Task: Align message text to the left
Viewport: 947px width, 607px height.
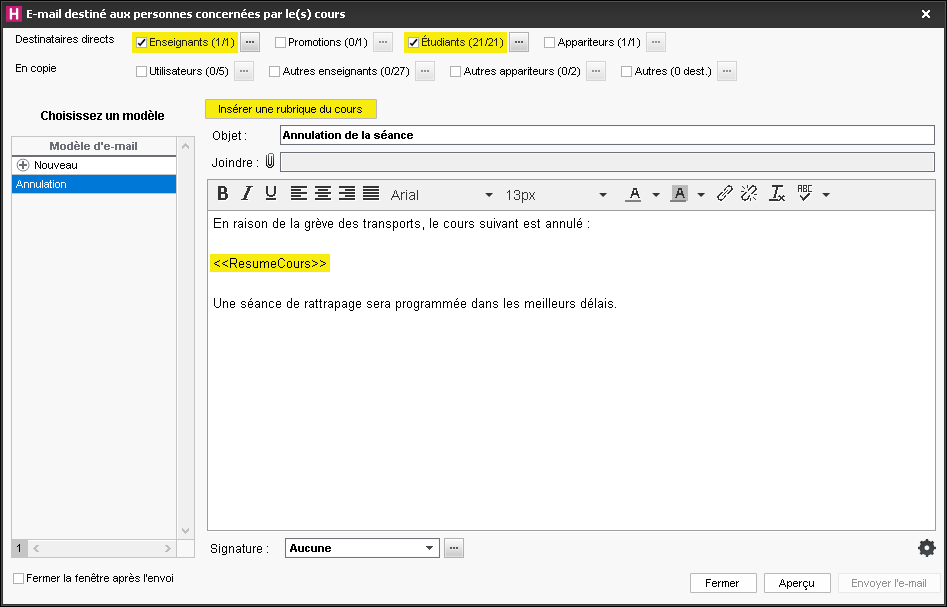Action: point(299,194)
